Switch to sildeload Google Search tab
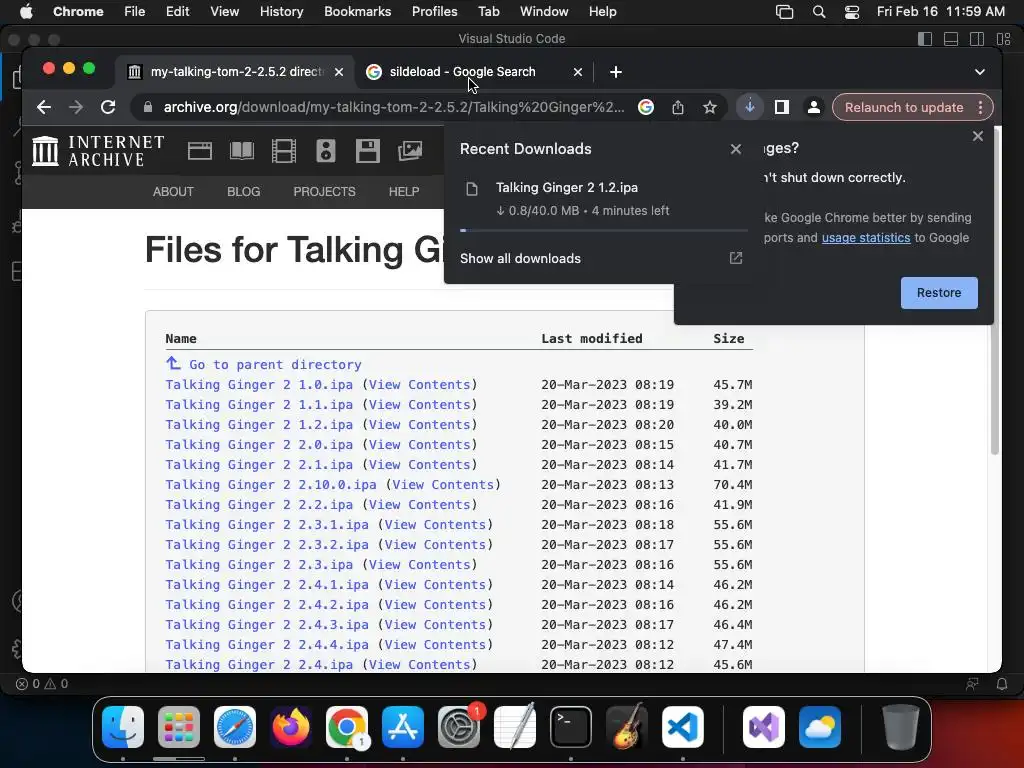The width and height of the screenshot is (1024, 768). click(464, 72)
